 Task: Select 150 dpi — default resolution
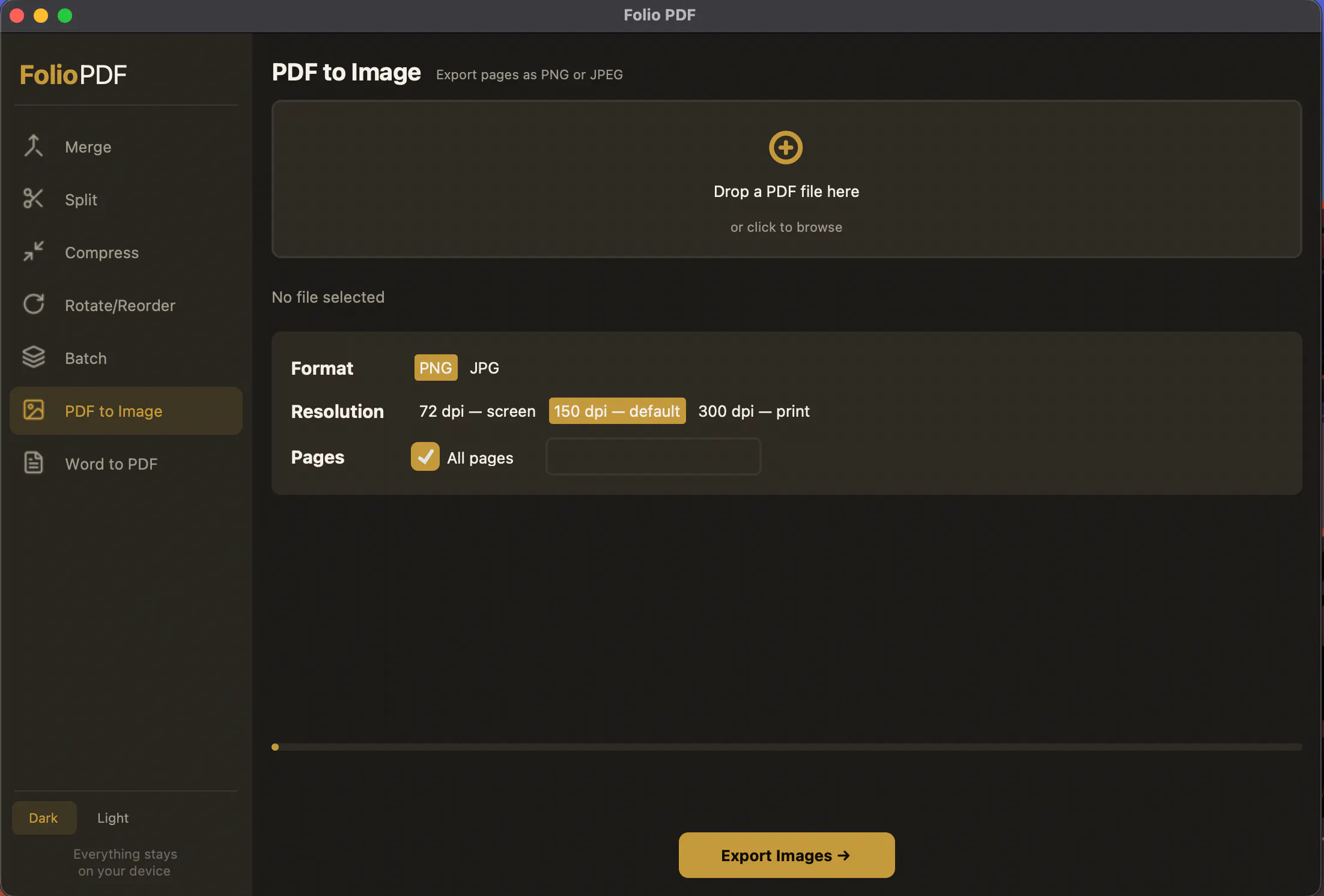click(617, 411)
